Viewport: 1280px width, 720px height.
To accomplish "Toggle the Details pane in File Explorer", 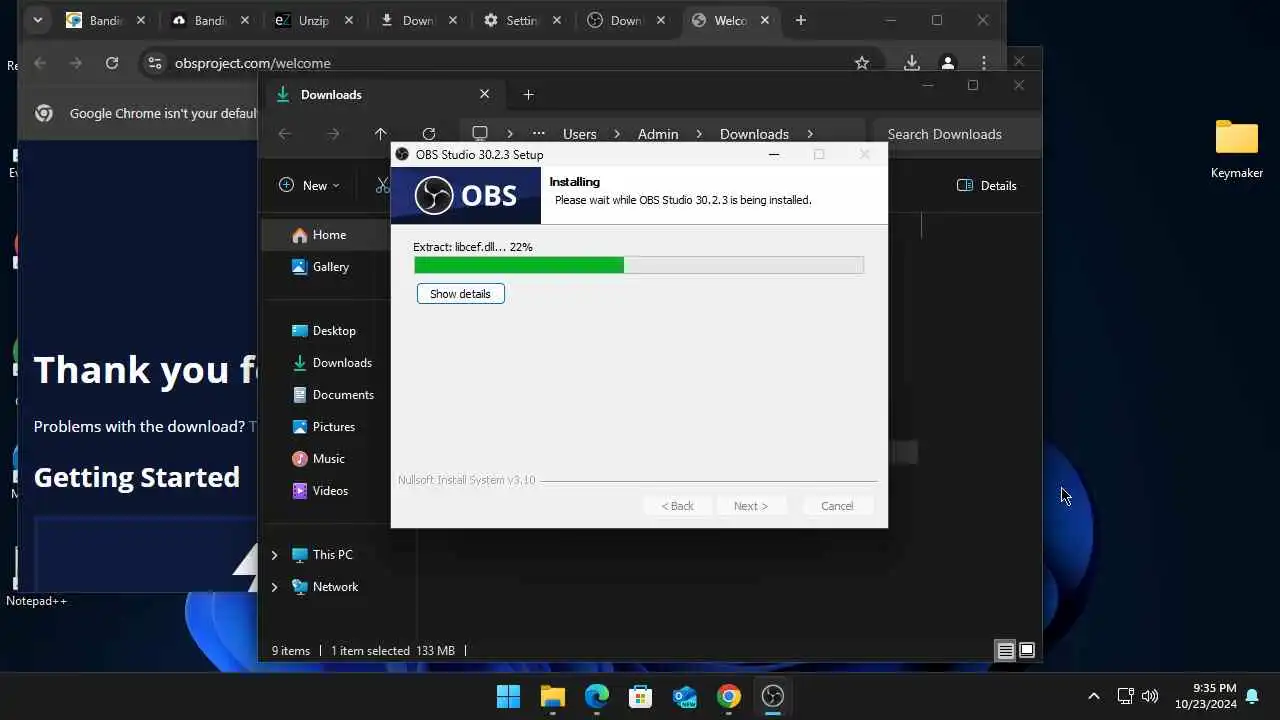I will 987,185.
